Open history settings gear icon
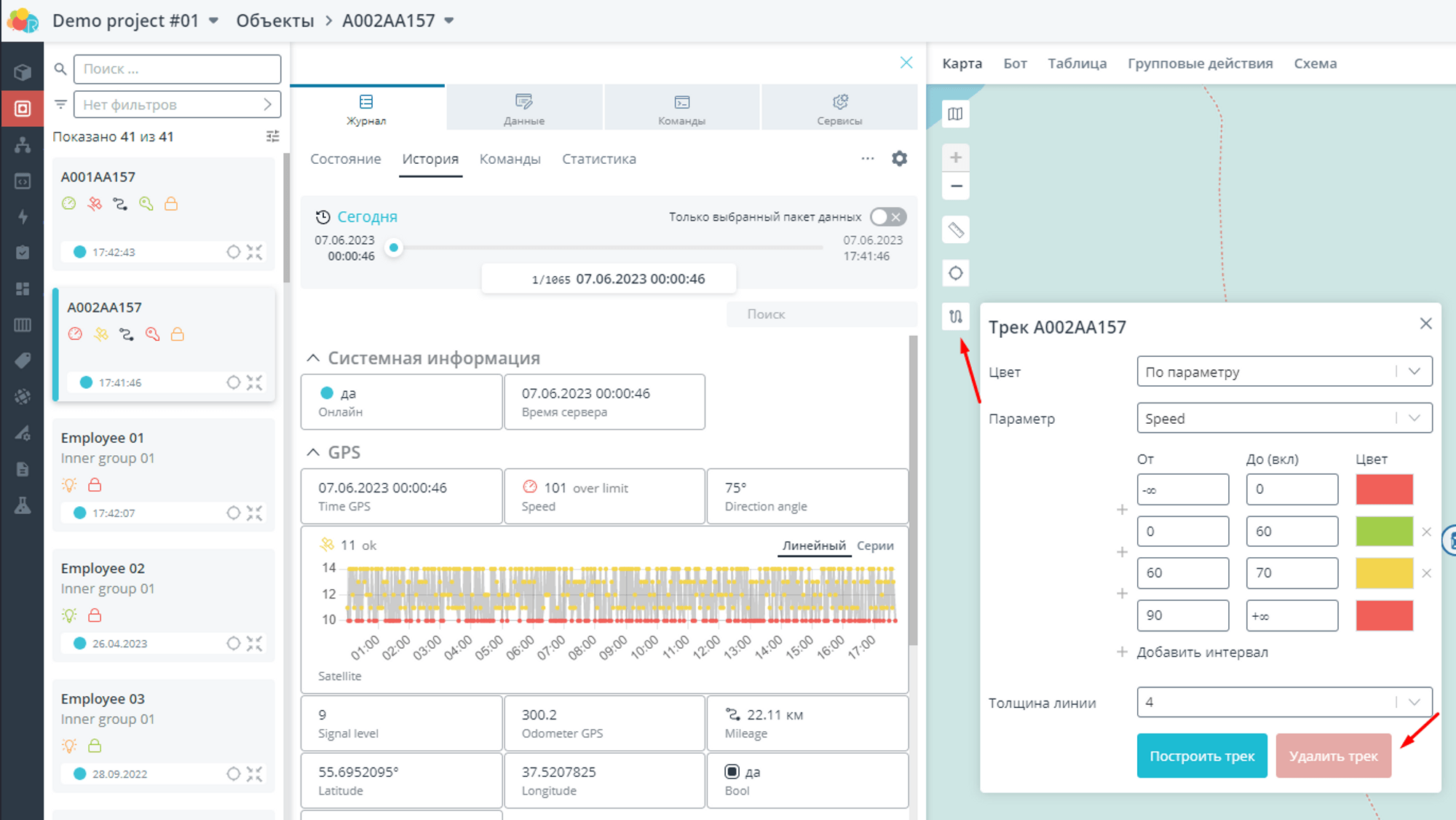 click(x=899, y=158)
